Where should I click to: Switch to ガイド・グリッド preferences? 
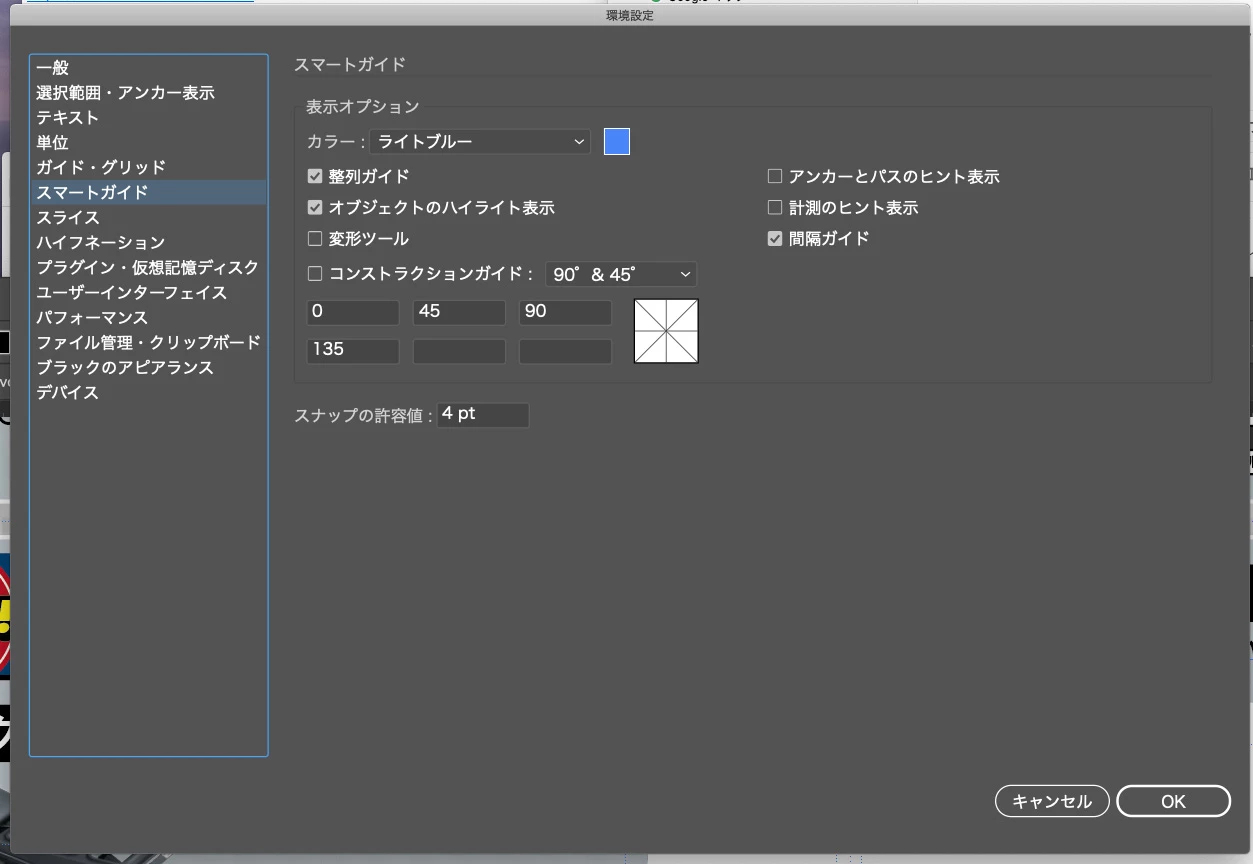click(148, 168)
